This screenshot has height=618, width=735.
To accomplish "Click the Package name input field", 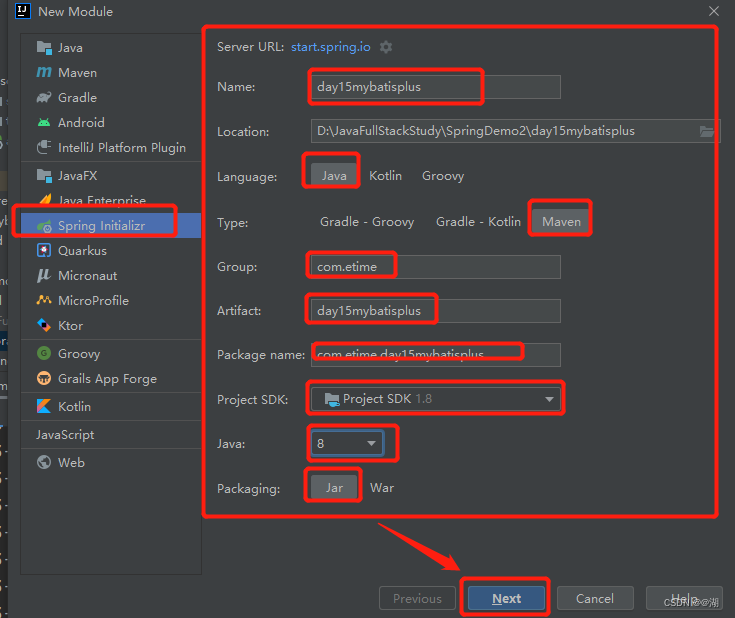I will point(435,355).
